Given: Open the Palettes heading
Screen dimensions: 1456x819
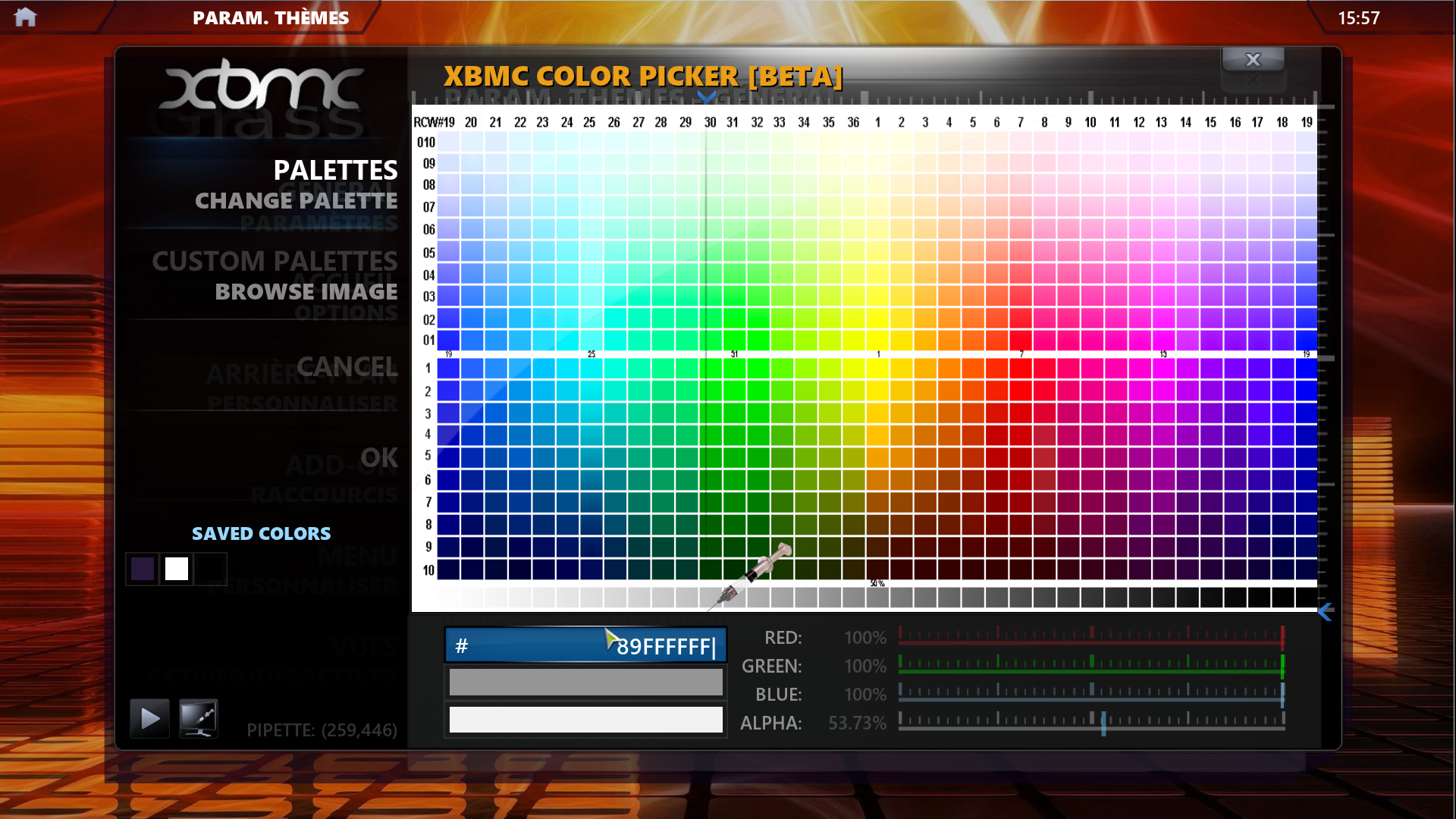Looking at the screenshot, I should [x=335, y=170].
